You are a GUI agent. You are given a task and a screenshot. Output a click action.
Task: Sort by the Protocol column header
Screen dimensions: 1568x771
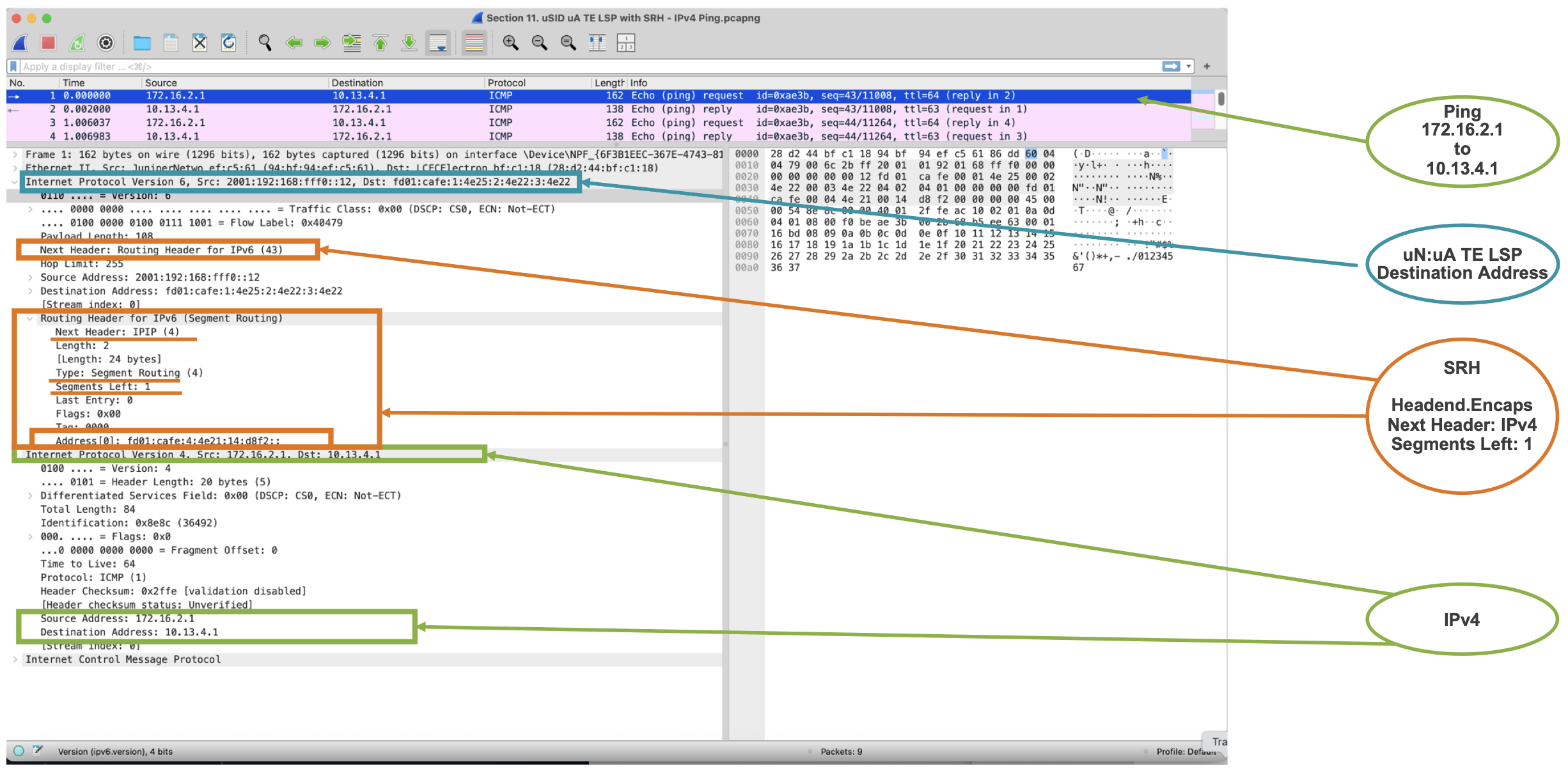click(538, 82)
